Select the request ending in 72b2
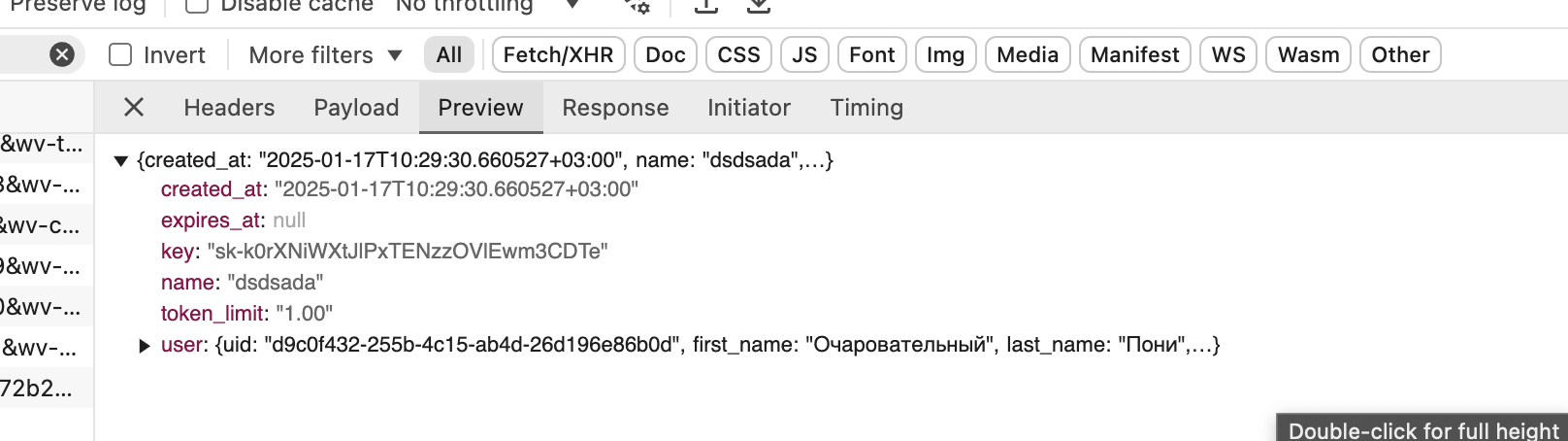 tap(40, 389)
